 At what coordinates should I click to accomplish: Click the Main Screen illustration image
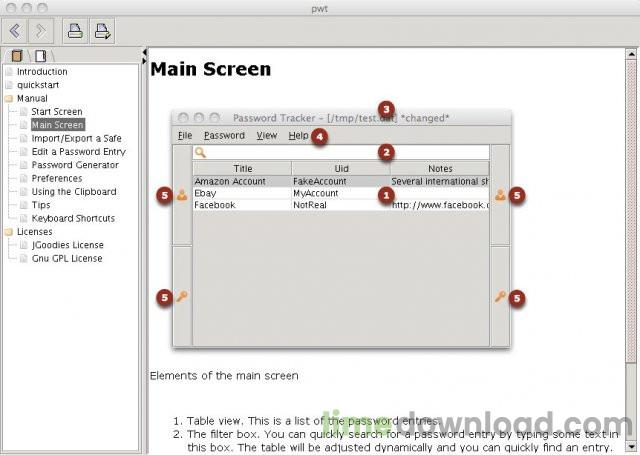click(x=341, y=226)
